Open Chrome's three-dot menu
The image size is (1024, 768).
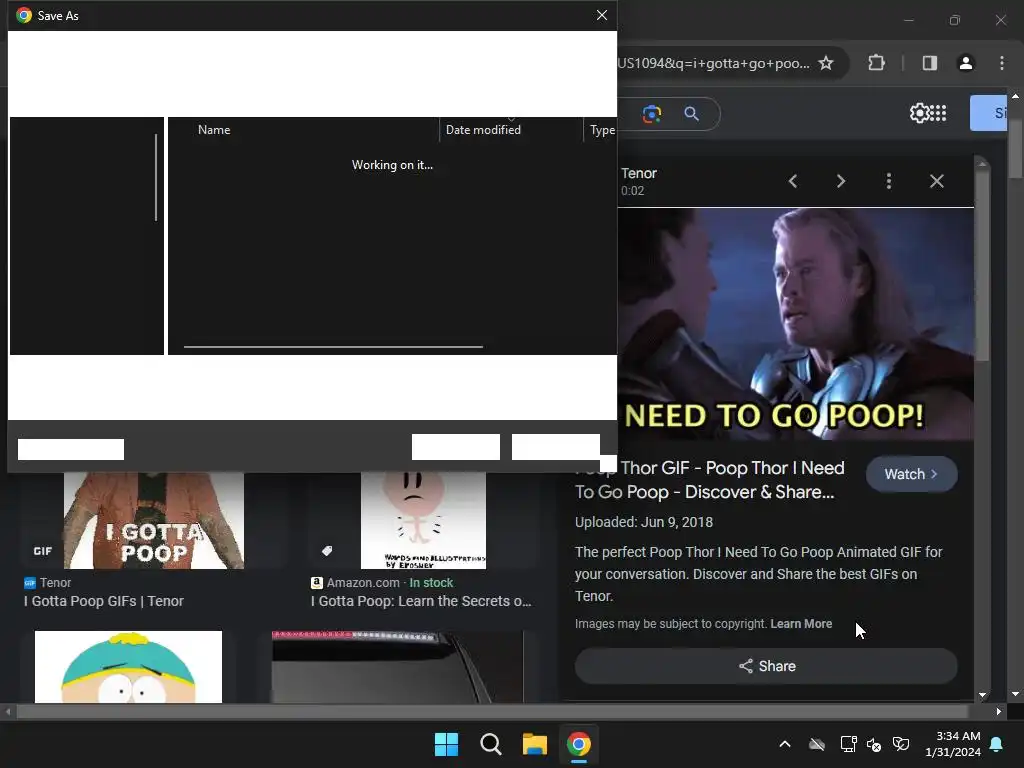tap(1002, 63)
